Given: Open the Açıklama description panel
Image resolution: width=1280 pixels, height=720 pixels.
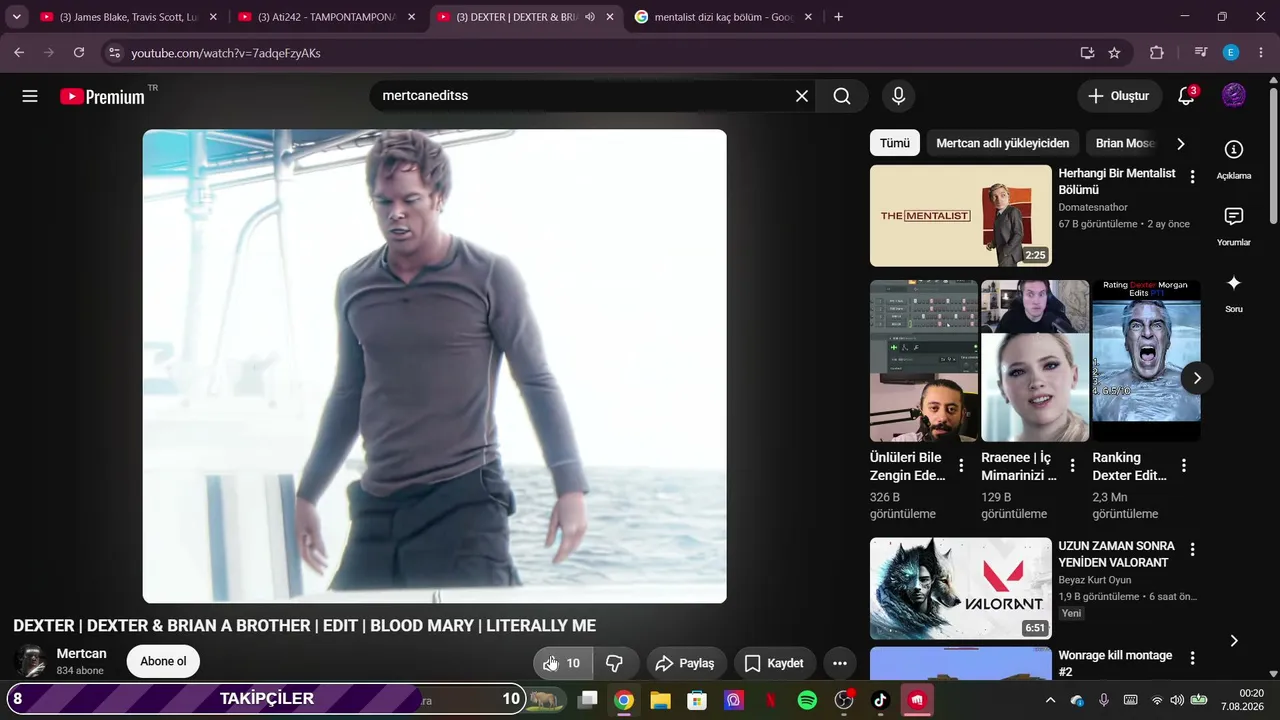Looking at the screenshot, I should (x=1234, y=159).
